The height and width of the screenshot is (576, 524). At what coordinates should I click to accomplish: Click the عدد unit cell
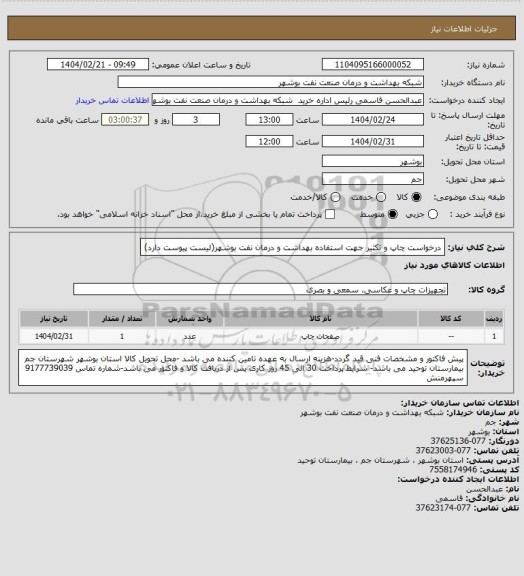[x=190, y=336]
